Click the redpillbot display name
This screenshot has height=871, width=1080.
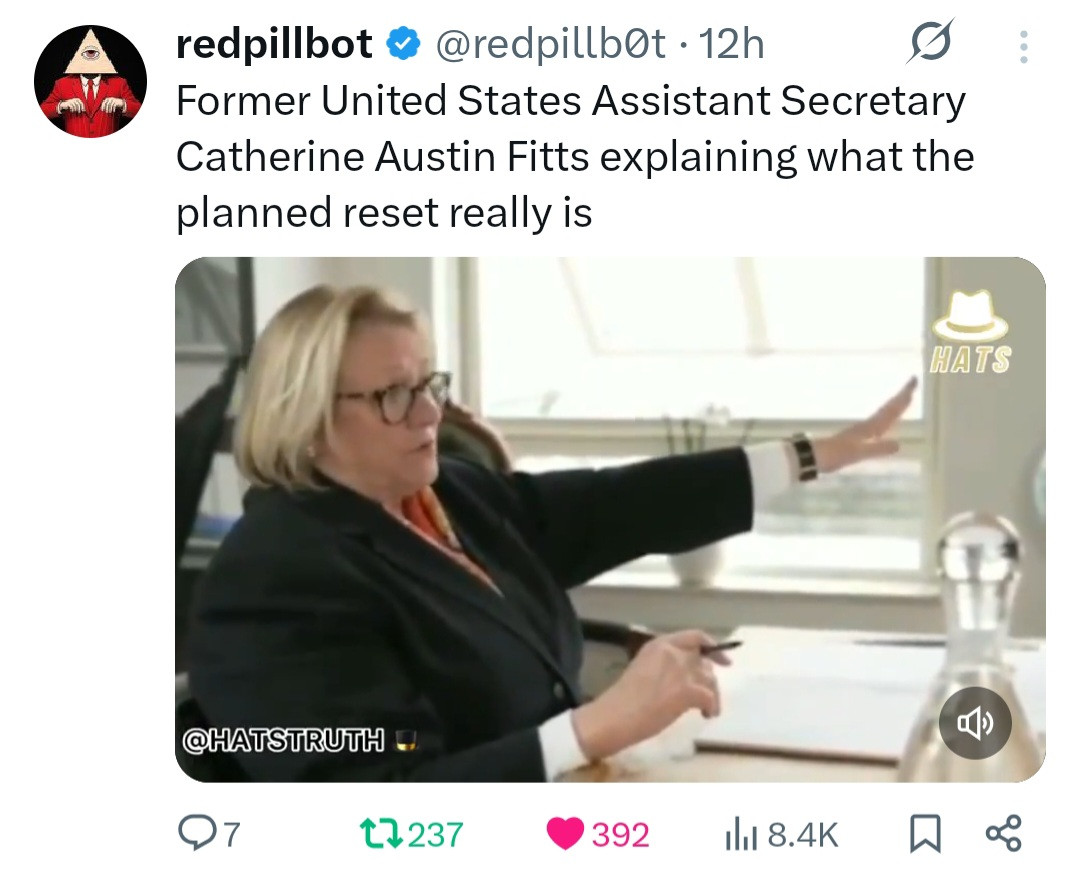(274, 44)
